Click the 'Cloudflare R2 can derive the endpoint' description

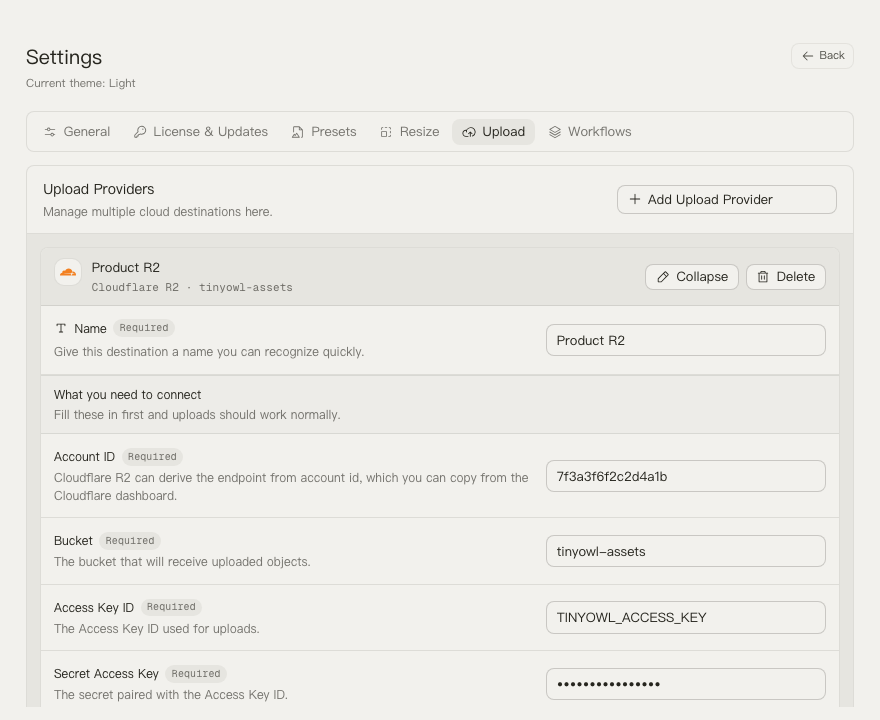[x=291, y=487]
